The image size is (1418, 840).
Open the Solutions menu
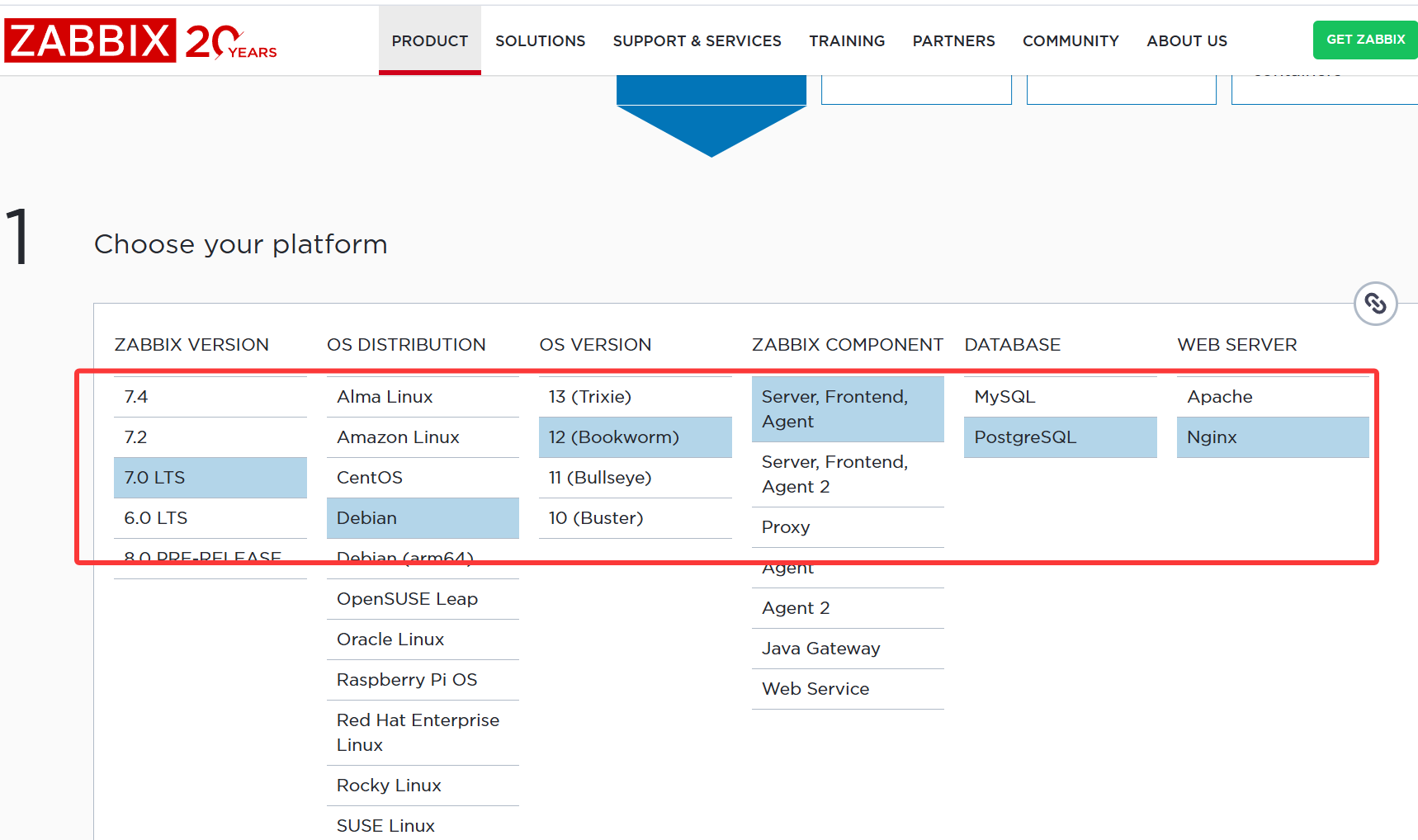point(540,40)
